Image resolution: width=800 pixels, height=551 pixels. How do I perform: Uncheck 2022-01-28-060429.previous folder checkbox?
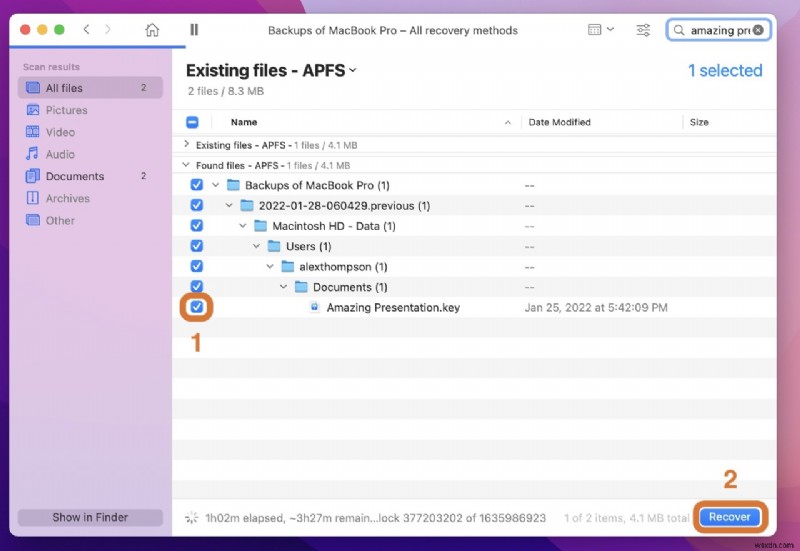pyautogui.click(x=196, y=205)
